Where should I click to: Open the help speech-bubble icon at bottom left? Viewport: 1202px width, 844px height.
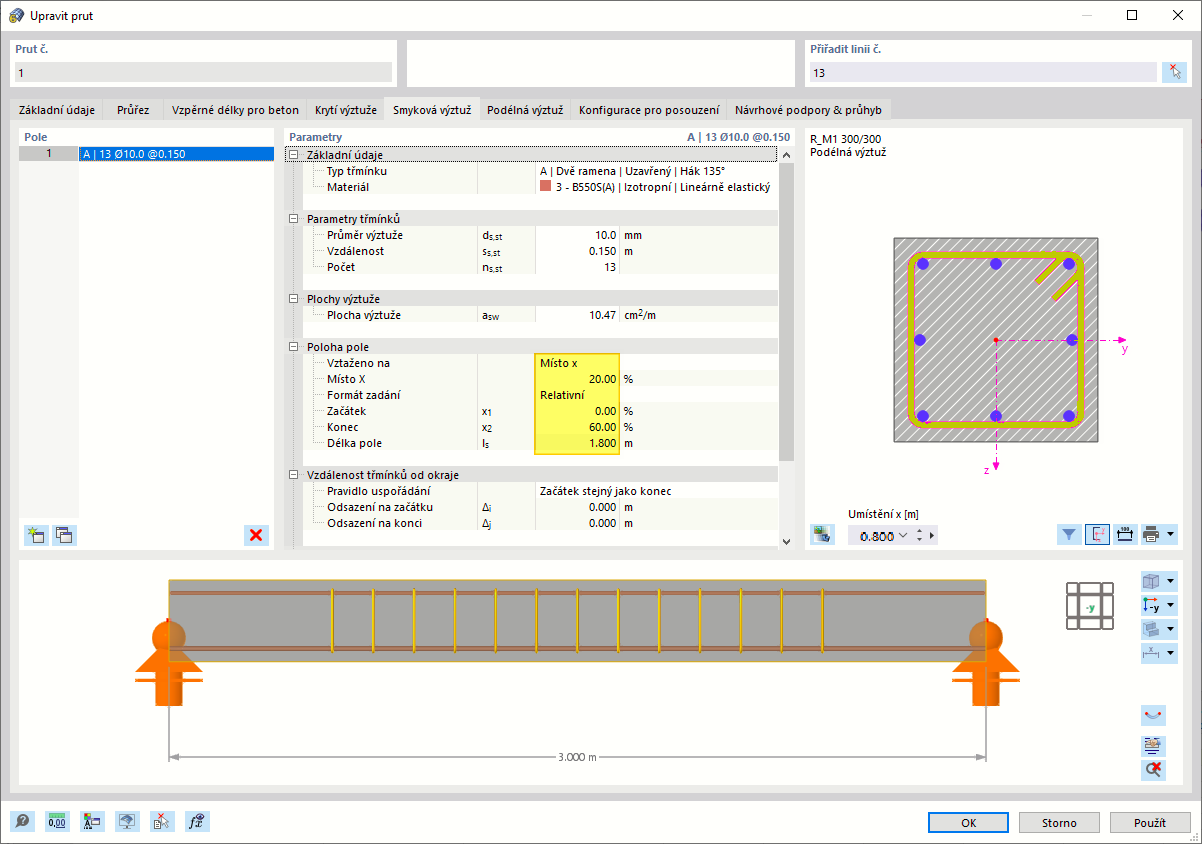pyautogui.click(x=22, y=822)
